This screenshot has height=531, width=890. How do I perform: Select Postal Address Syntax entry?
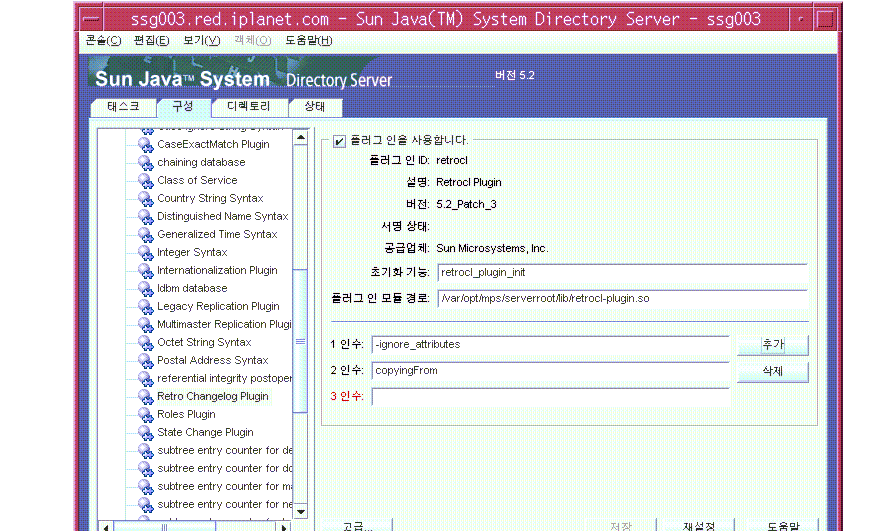212,360
